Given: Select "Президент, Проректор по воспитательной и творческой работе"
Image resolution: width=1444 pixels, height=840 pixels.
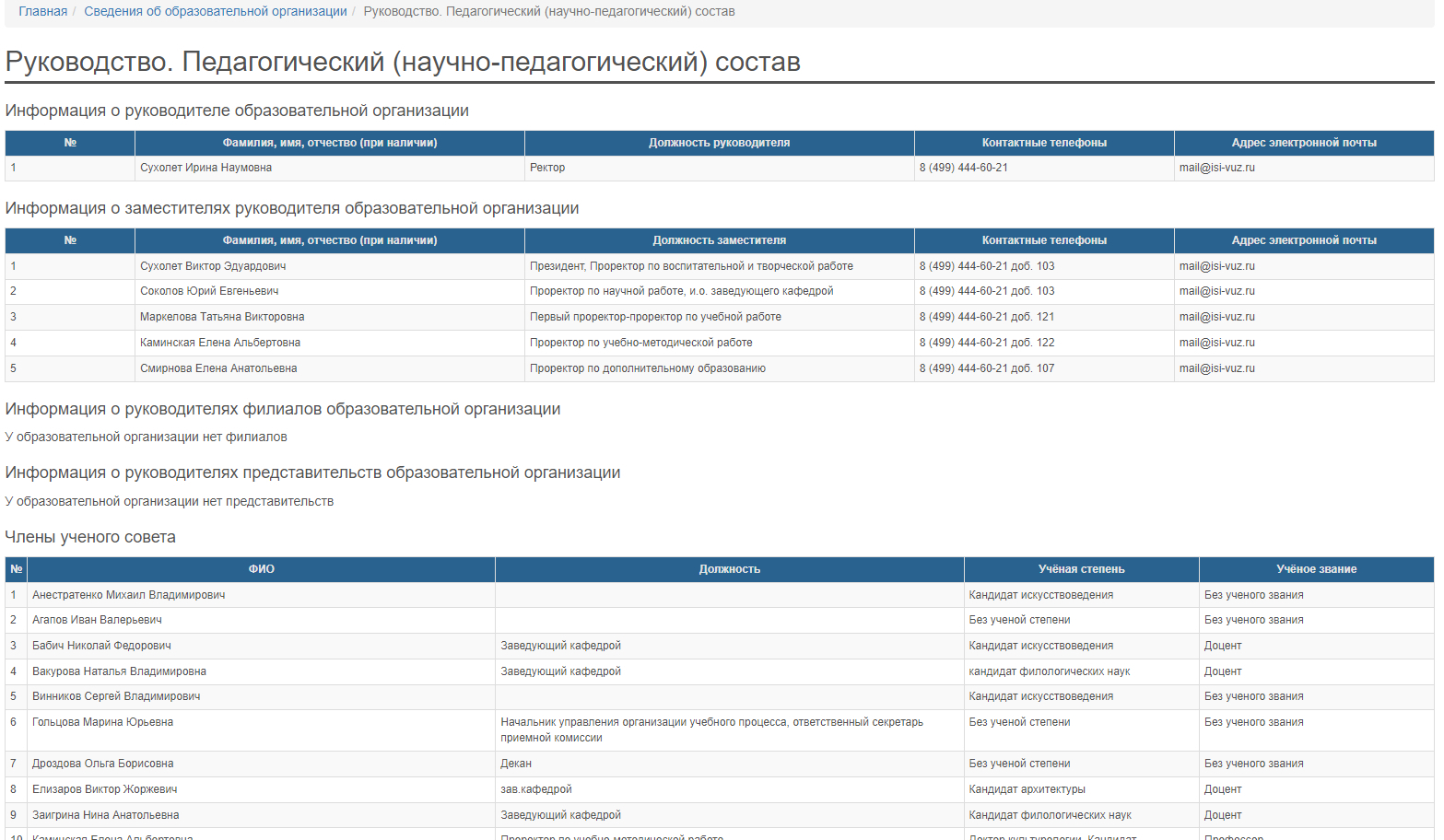Looking at the screenshot, I should pyautogui.click(x=691, y=266).
